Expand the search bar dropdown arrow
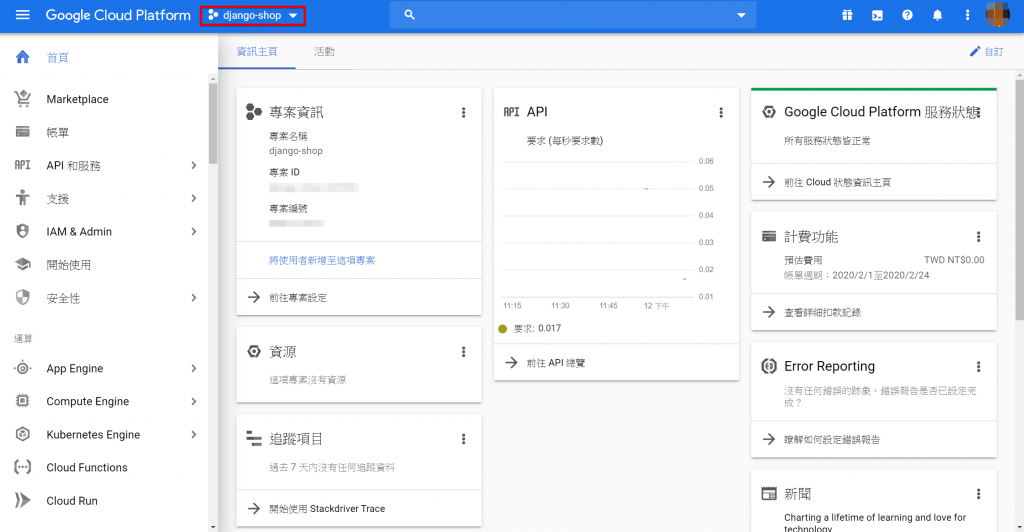 tap(741, 15)
